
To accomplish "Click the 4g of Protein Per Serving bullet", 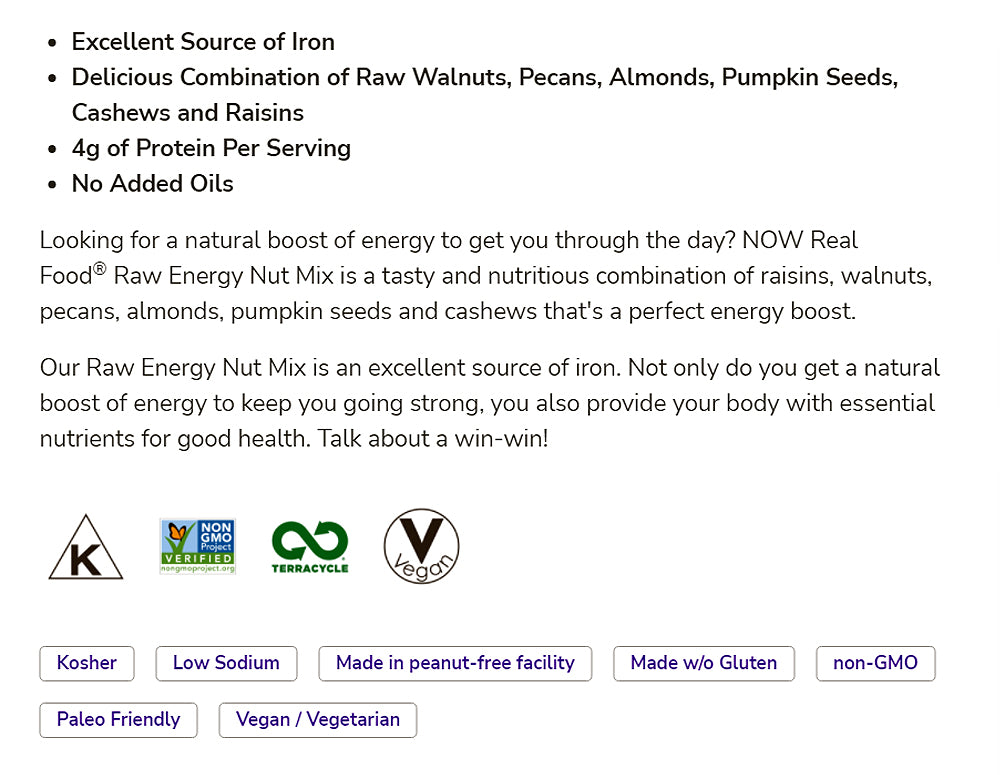I will 211,148.
